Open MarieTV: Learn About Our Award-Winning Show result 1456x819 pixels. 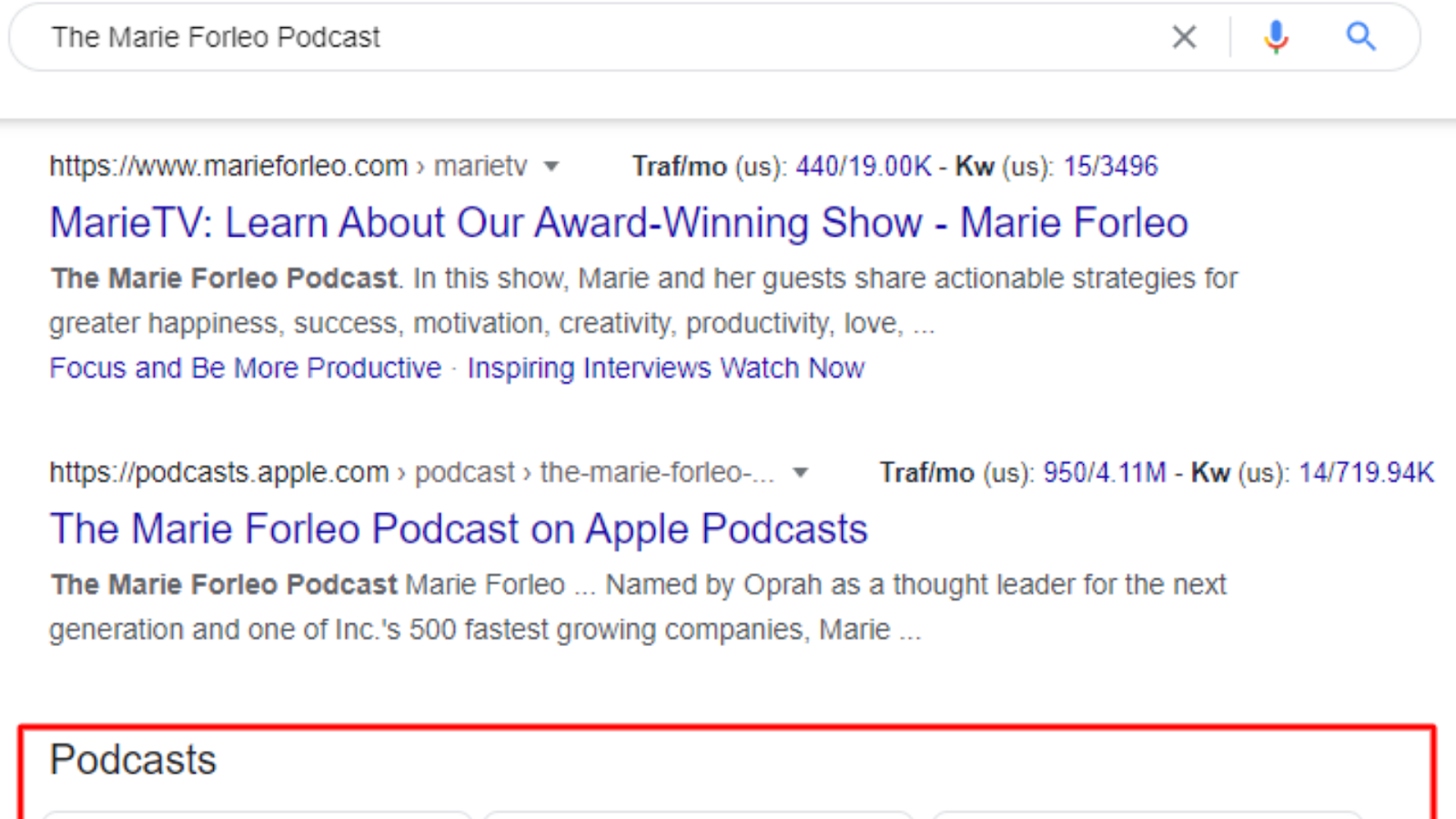point(619,223)
